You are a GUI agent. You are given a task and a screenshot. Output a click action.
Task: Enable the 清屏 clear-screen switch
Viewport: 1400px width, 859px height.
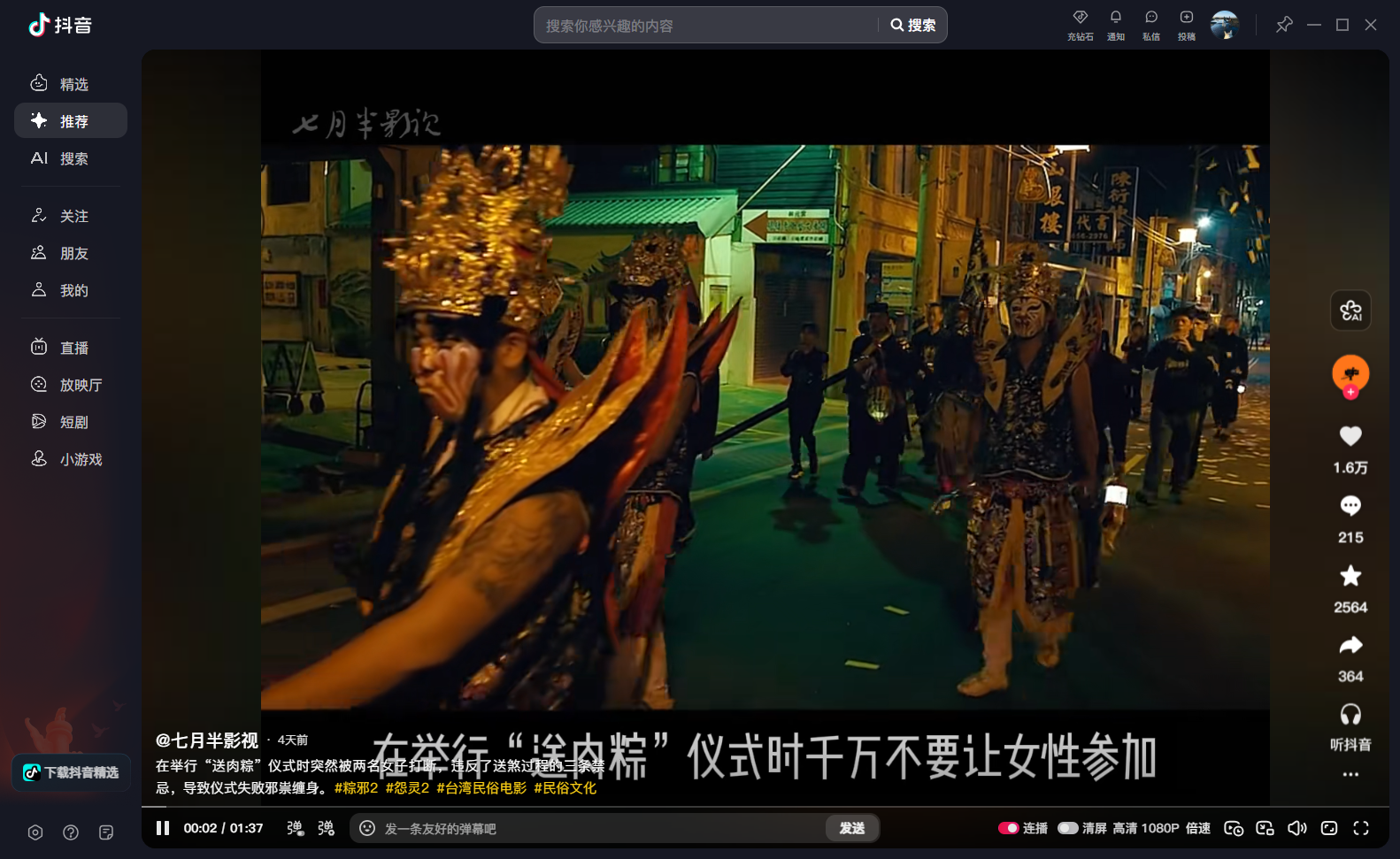click(x=1068, y=828)
